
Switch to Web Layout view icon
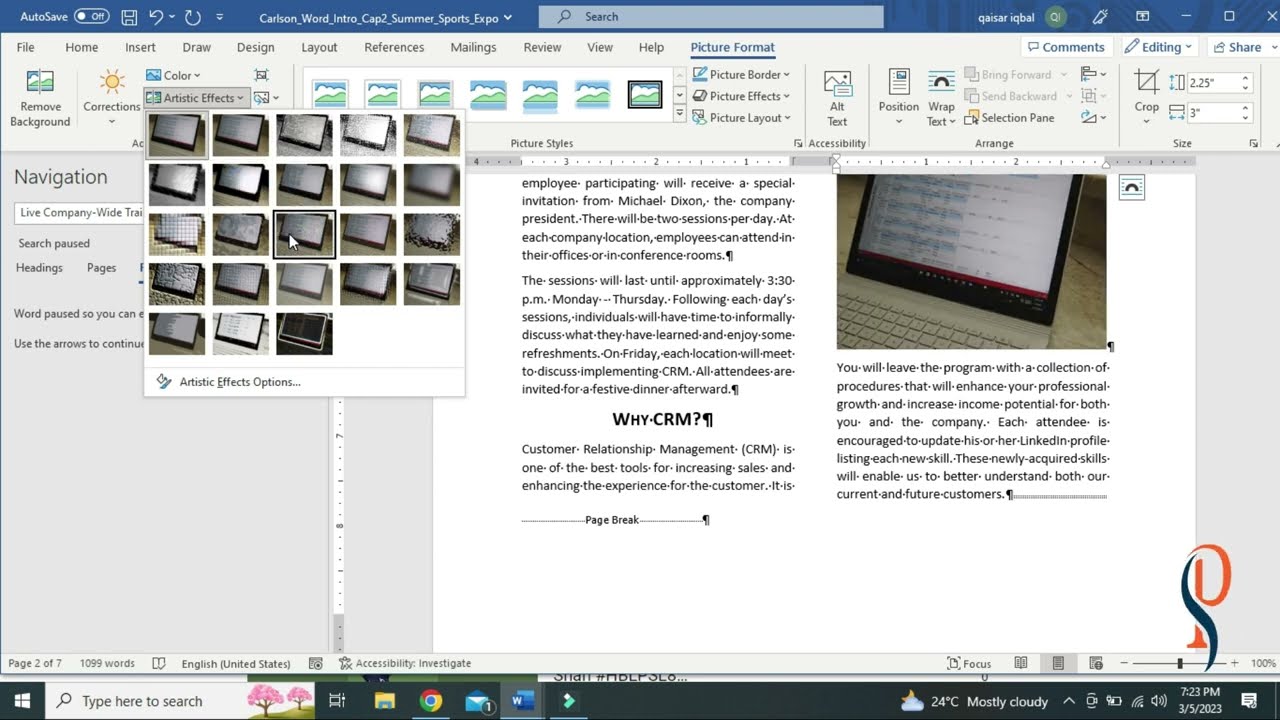1096,663
